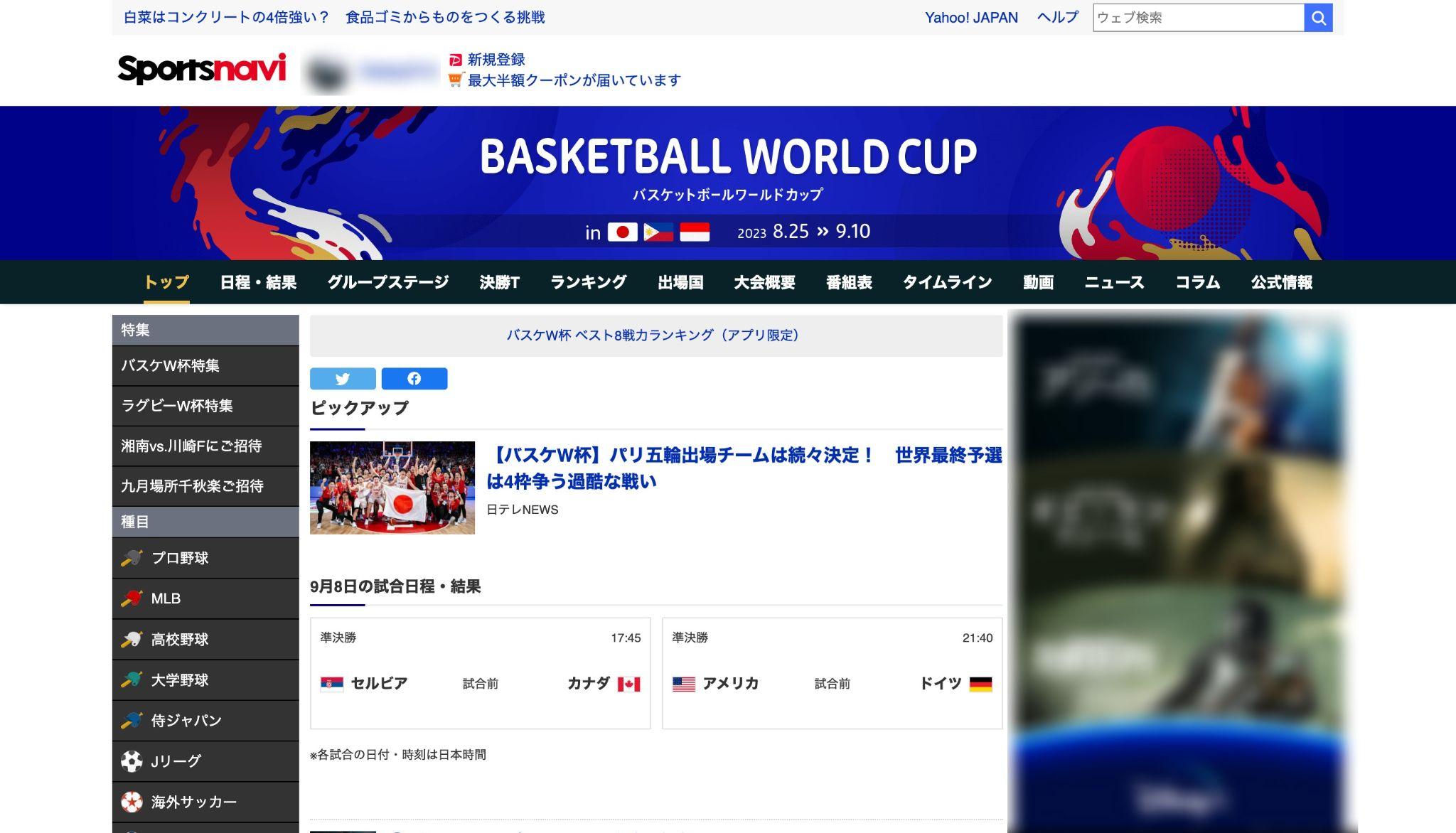Click the Philippines flag in banner

point(658,232)
